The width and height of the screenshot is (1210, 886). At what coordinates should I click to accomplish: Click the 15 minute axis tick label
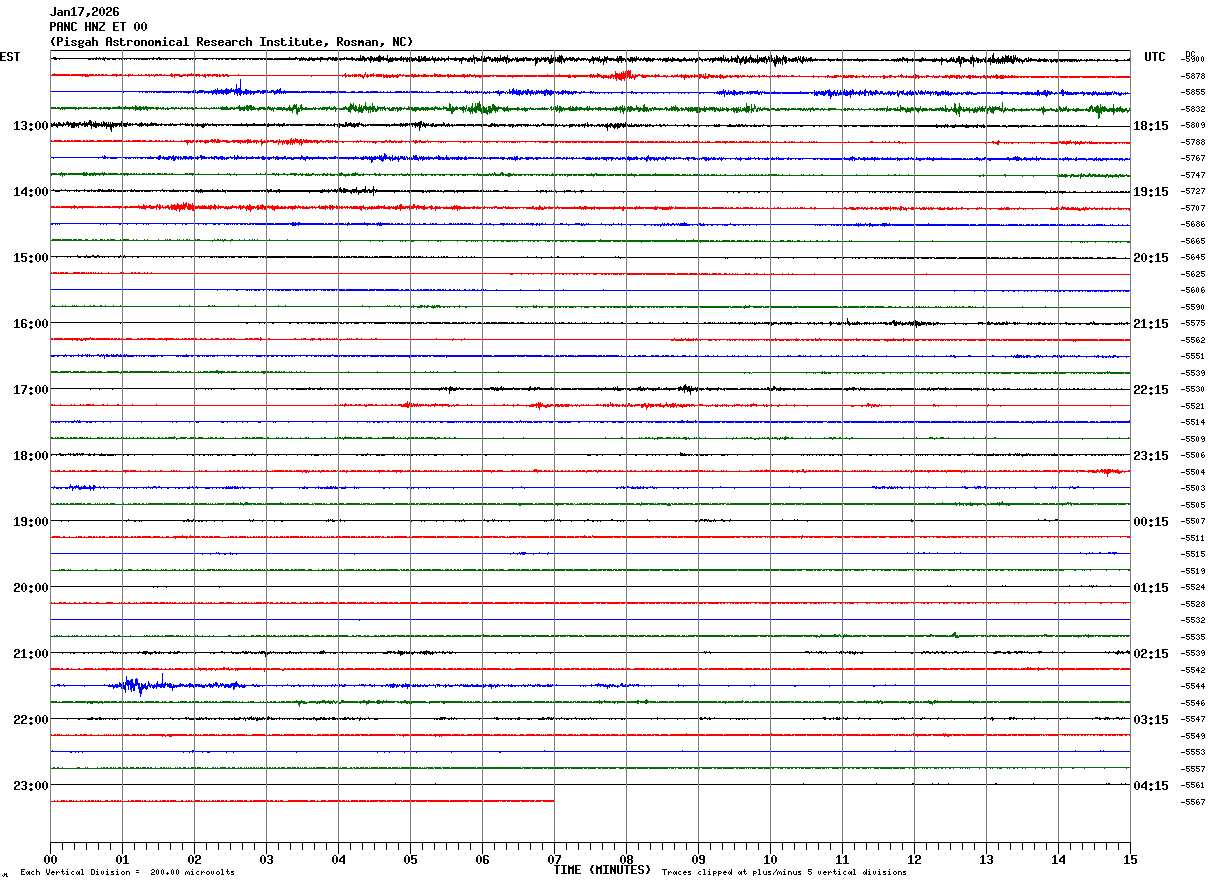[1130, 860]
